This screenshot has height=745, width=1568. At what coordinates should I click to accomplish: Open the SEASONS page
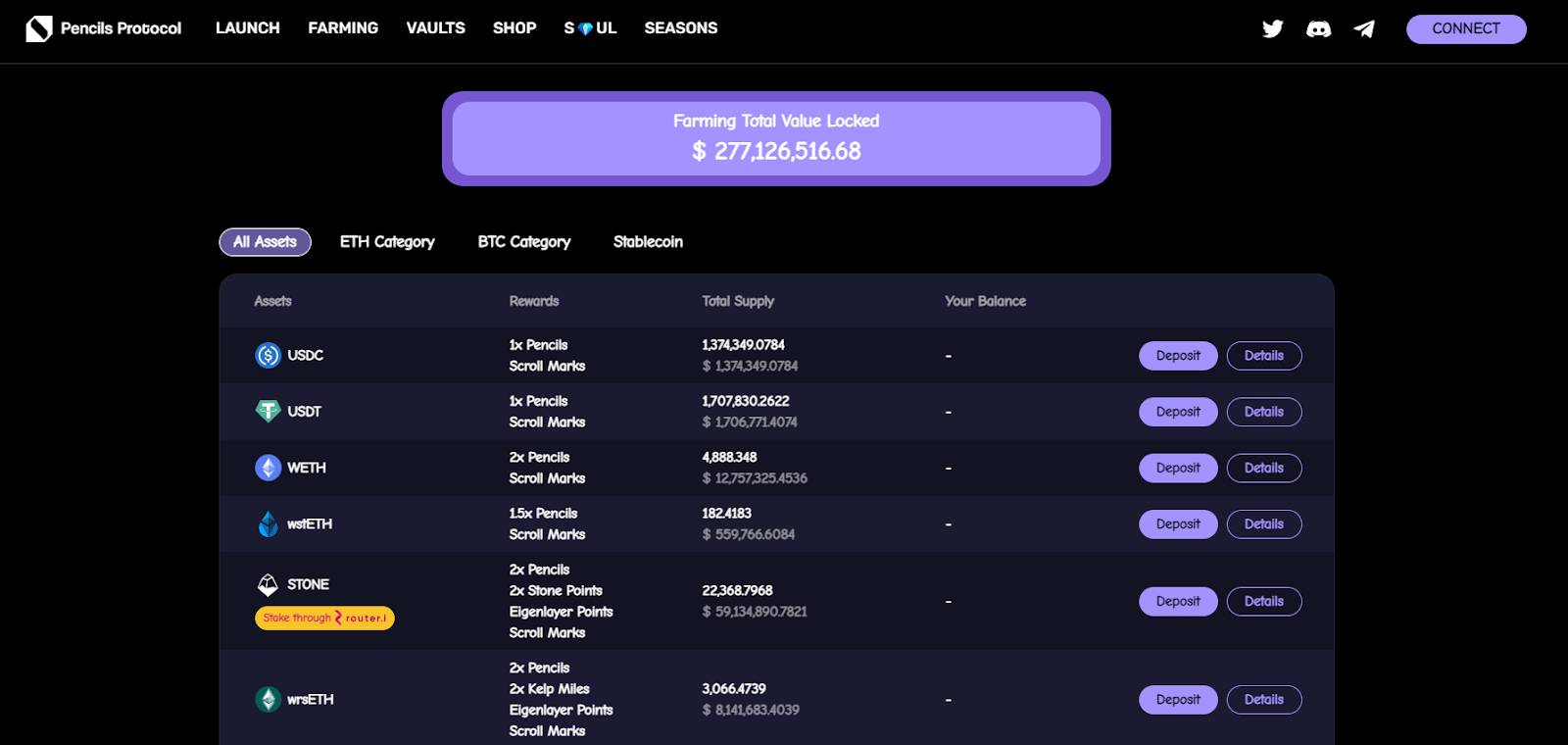681,28
